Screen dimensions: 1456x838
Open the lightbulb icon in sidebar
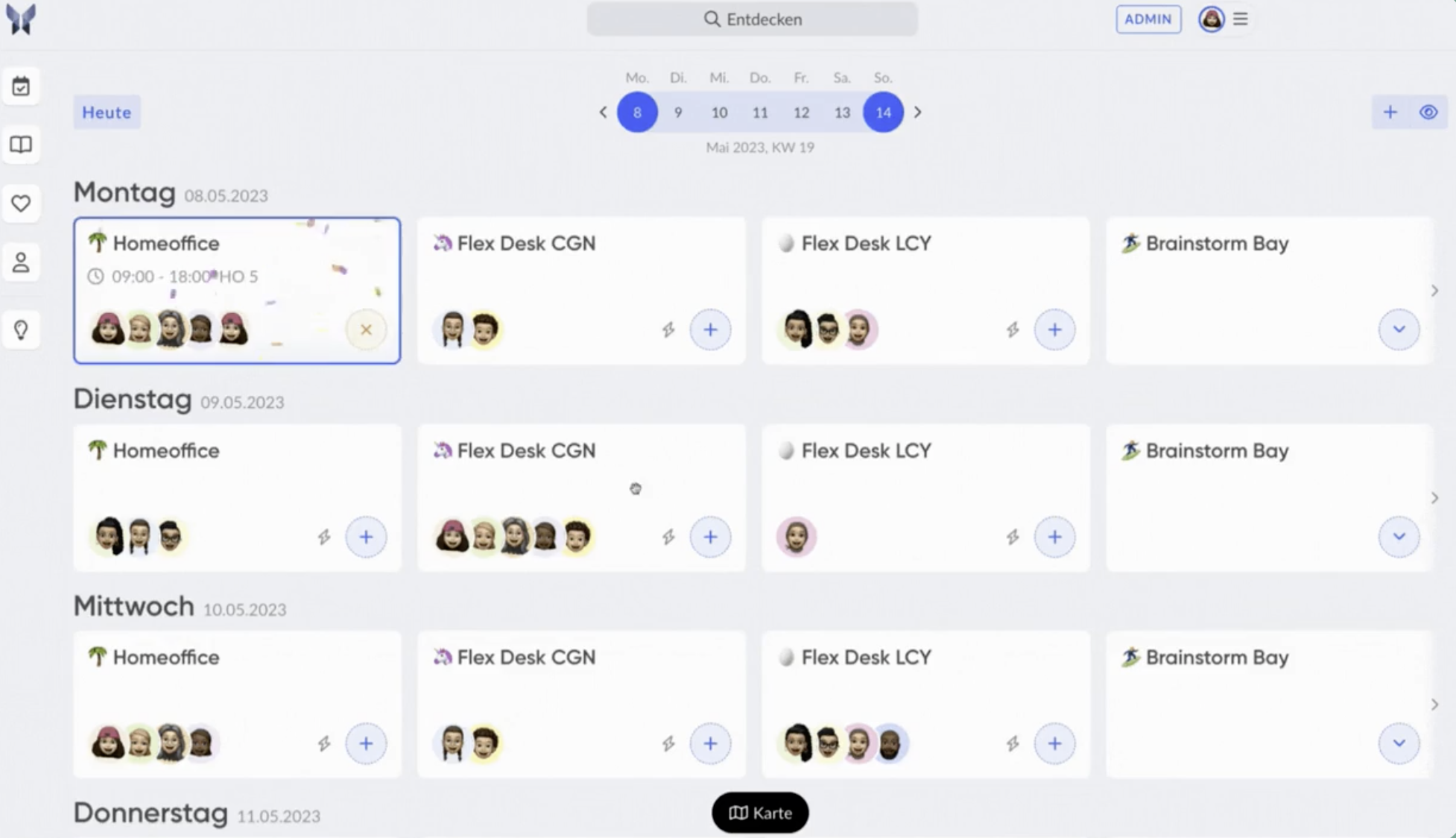point(21,330)
